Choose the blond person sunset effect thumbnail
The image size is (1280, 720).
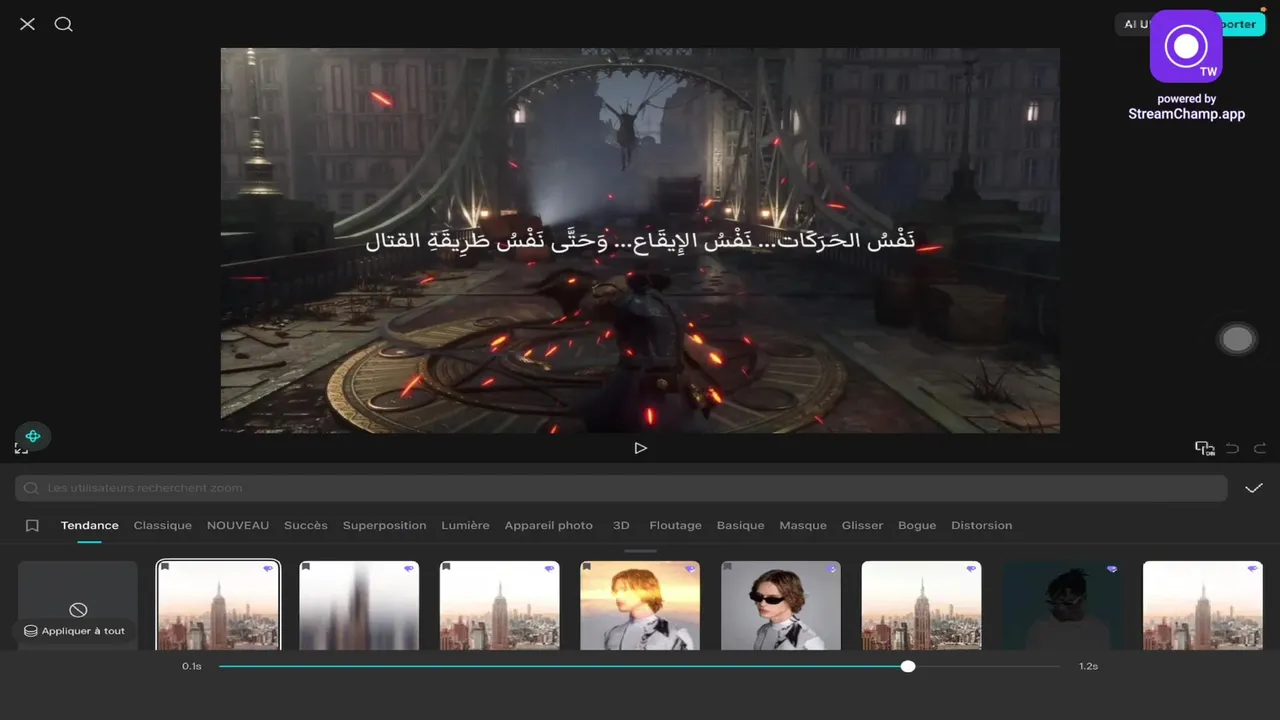(x=640, y=605)
